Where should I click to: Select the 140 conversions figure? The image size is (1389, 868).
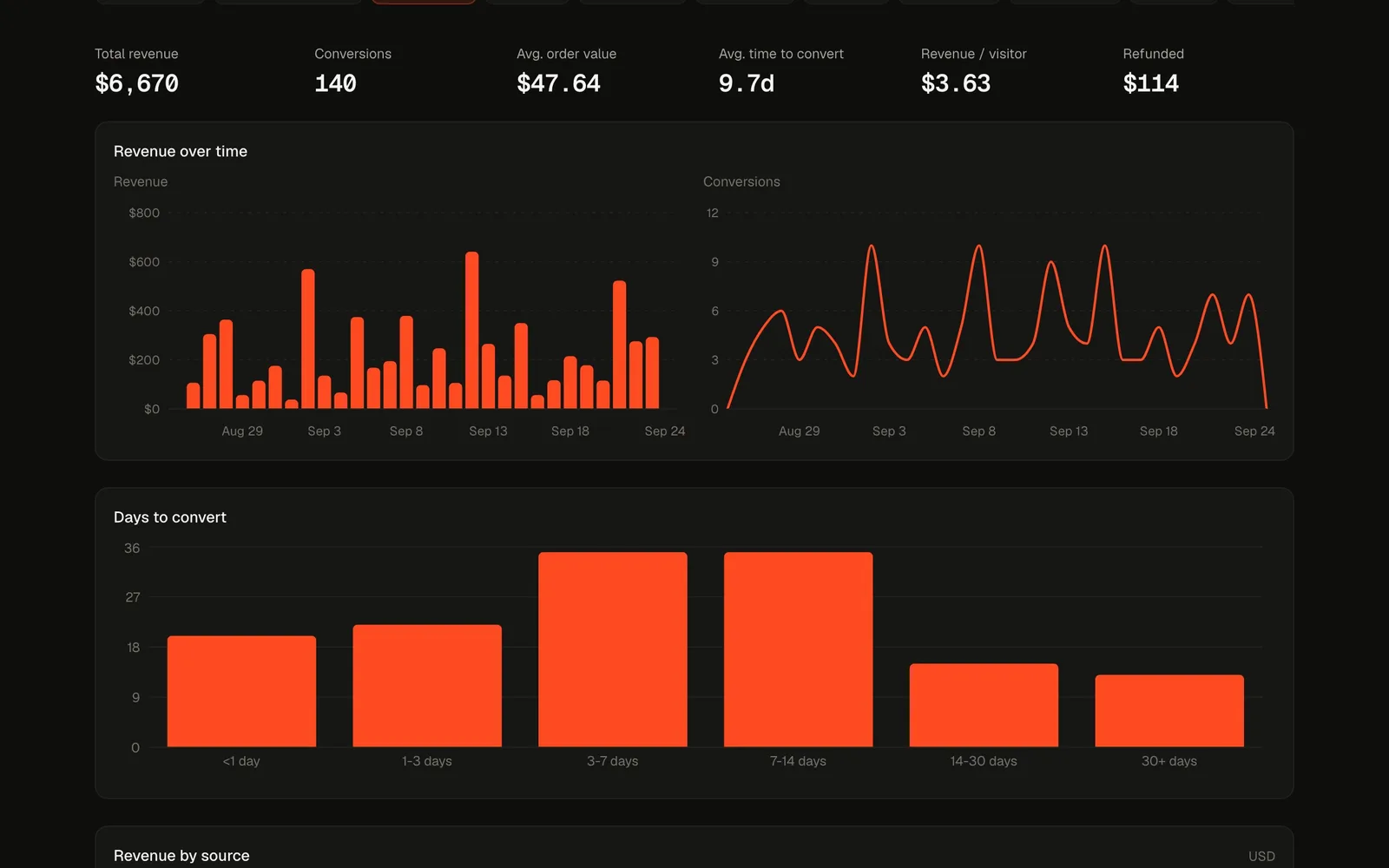[x=335, y=83]
